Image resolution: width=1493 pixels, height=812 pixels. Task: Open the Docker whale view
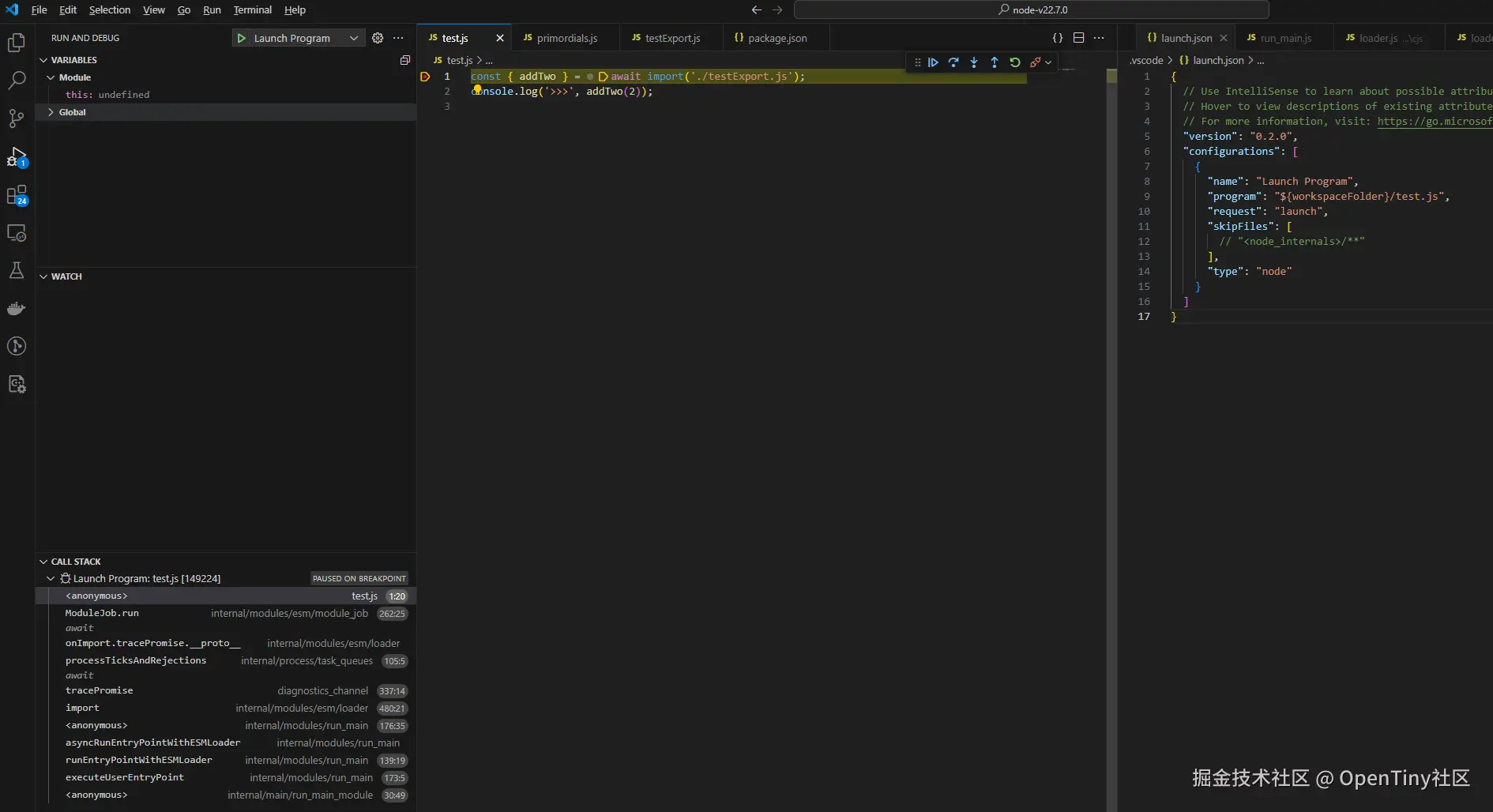[17, 308]
